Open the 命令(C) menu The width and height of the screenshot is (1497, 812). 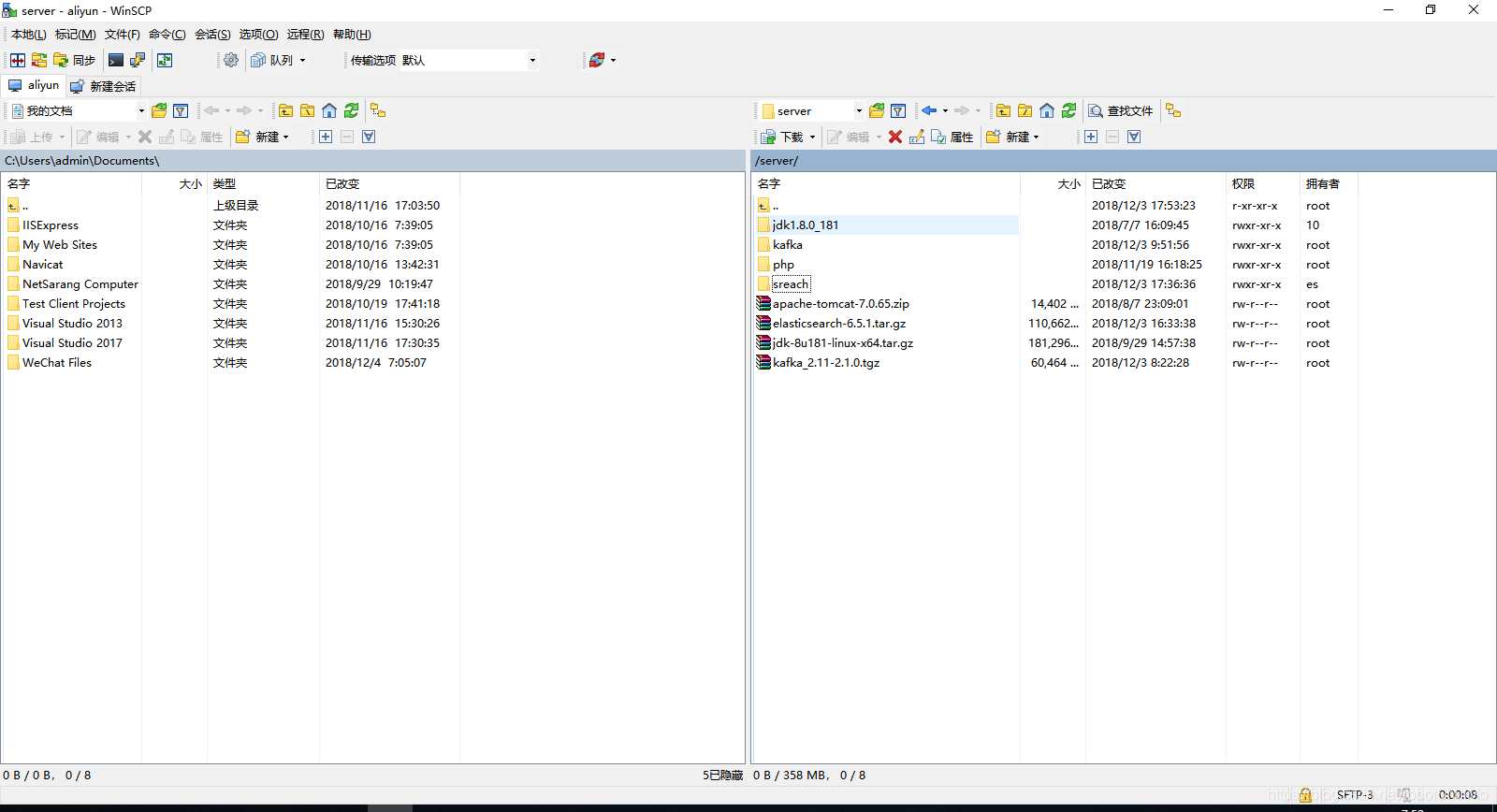167,35
